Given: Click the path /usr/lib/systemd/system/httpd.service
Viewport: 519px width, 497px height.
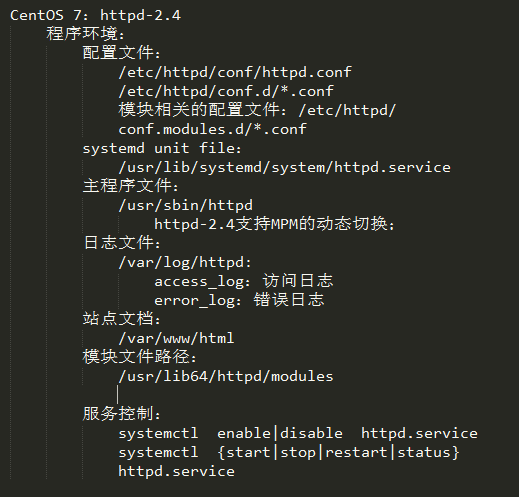Looking at the screenshot, I should [285, 167].
